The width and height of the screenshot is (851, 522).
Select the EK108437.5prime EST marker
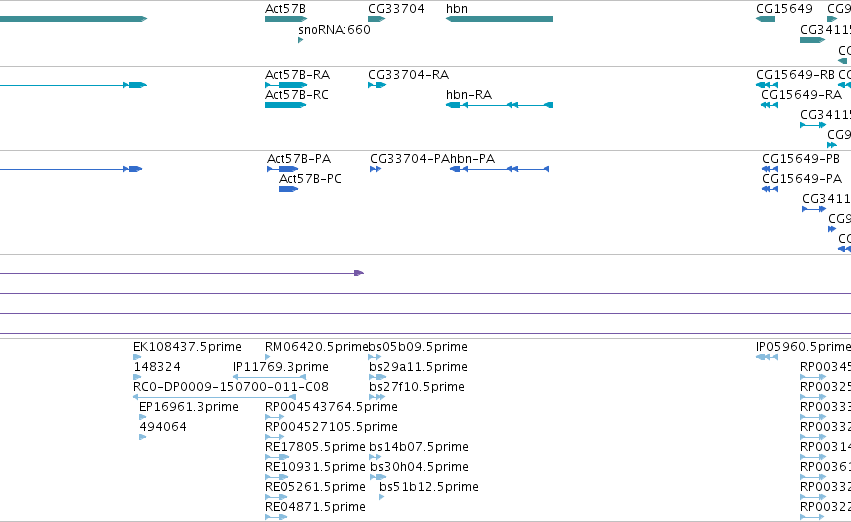137,357
